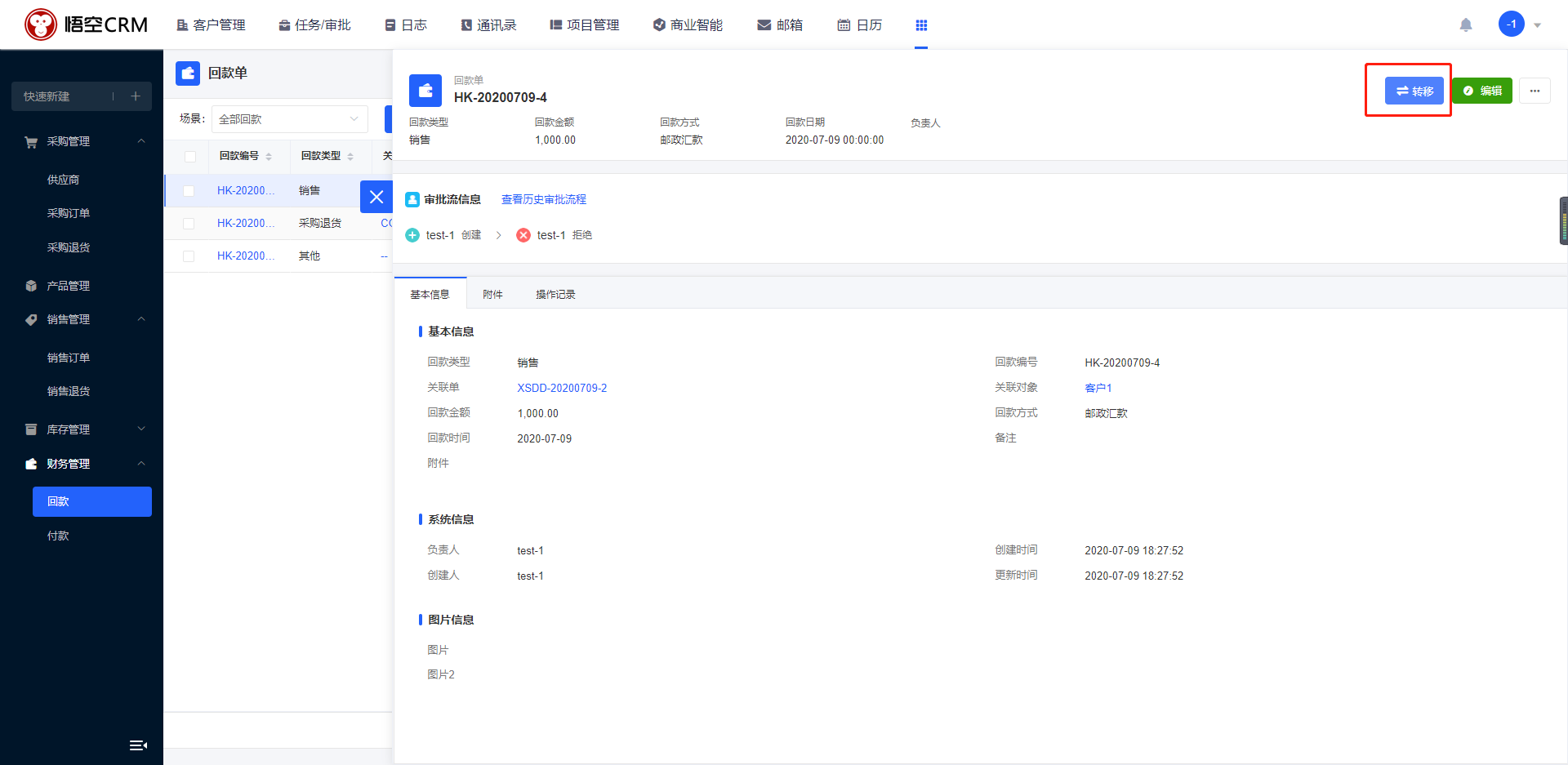
Task: Click the 回款日期 2020-07-09 00:00:00 value
Action: pyautogui.click(x=835, y=140)
